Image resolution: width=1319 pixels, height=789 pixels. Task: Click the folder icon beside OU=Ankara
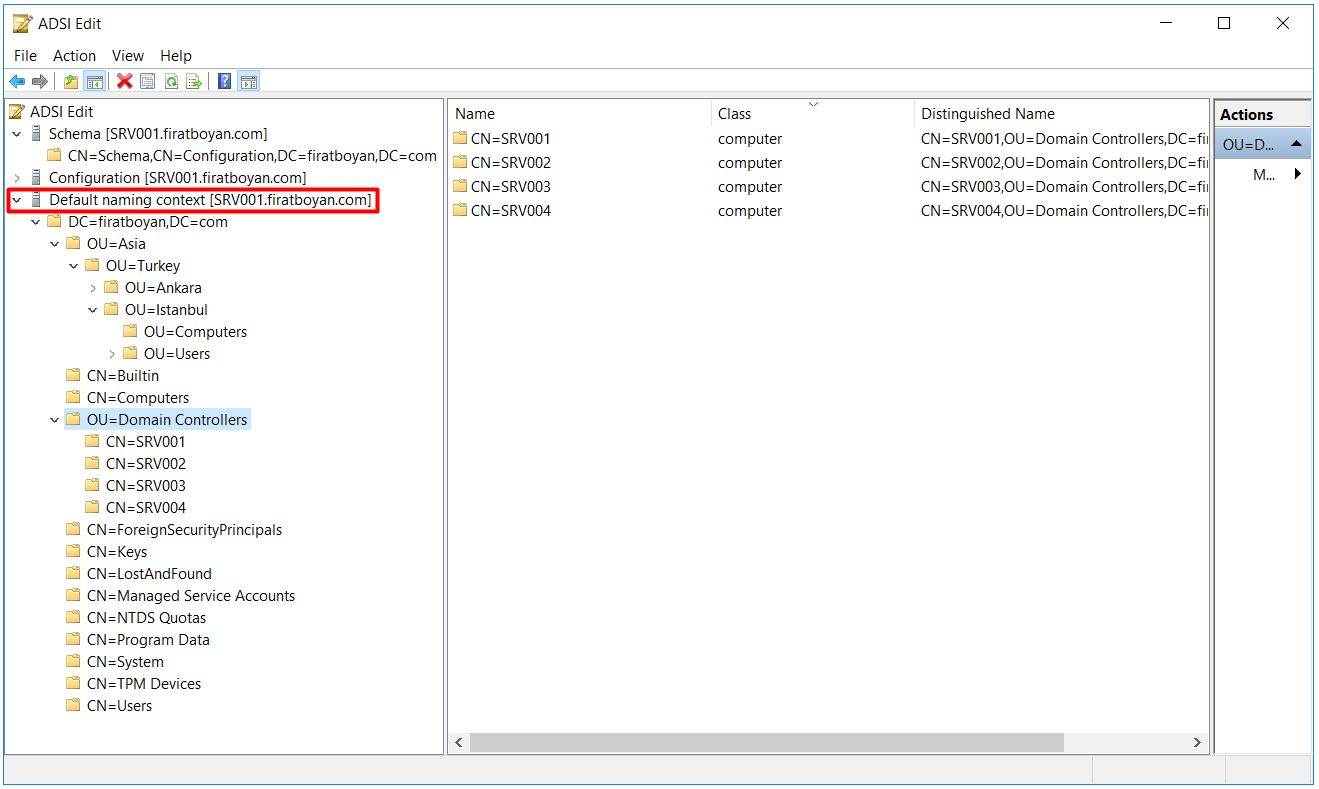tap(111, 288)
